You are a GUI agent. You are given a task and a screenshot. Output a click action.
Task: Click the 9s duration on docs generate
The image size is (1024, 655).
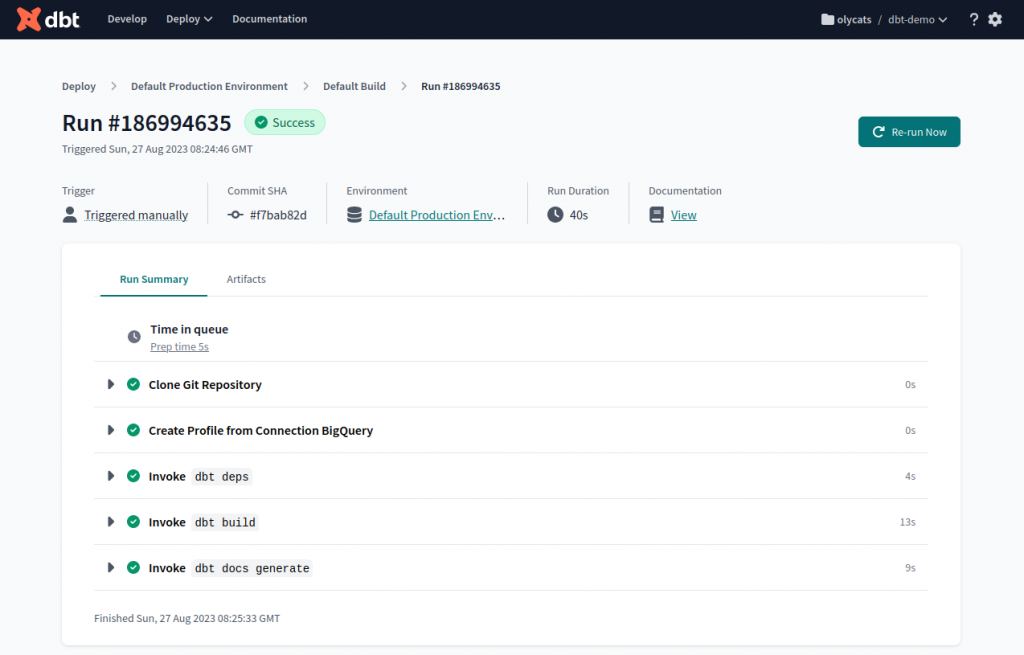coord(910,567)
